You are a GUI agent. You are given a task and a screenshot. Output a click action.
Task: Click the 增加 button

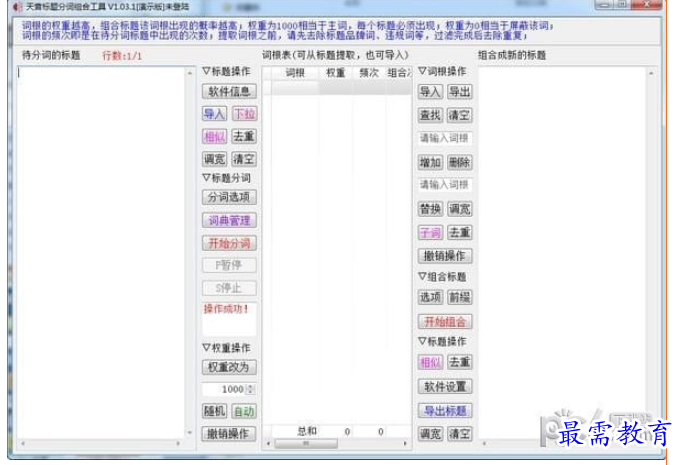pos(430,163)
